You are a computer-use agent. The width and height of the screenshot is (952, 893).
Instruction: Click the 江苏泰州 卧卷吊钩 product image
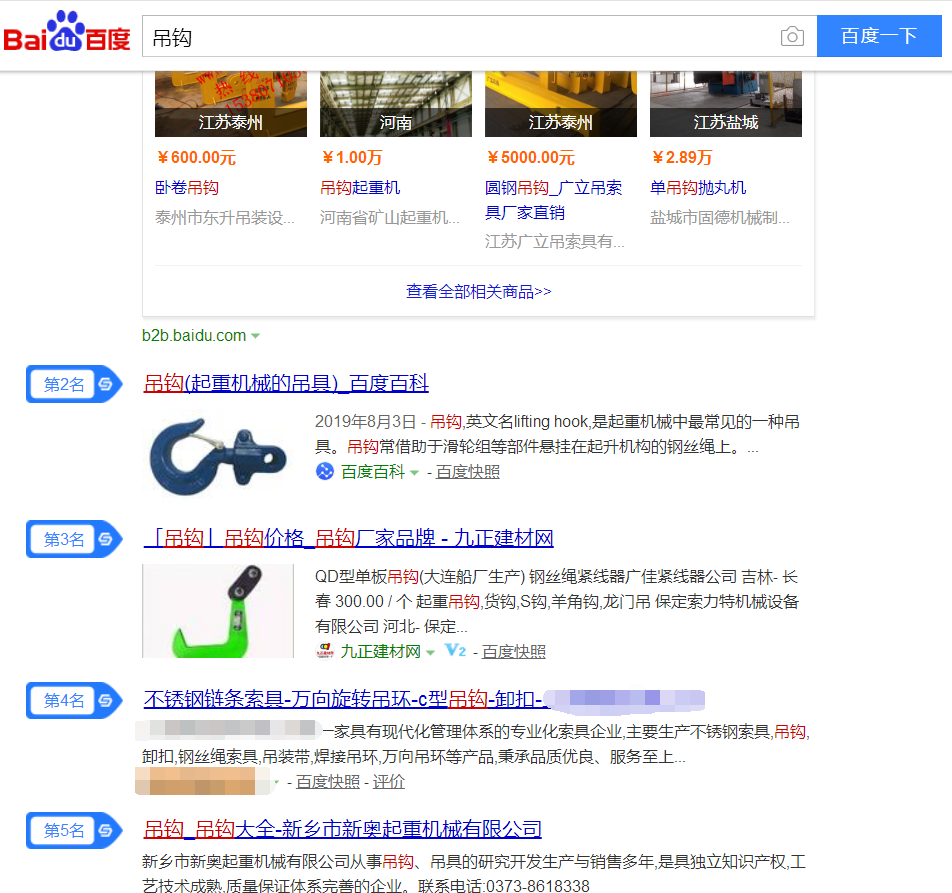[231, 104]
